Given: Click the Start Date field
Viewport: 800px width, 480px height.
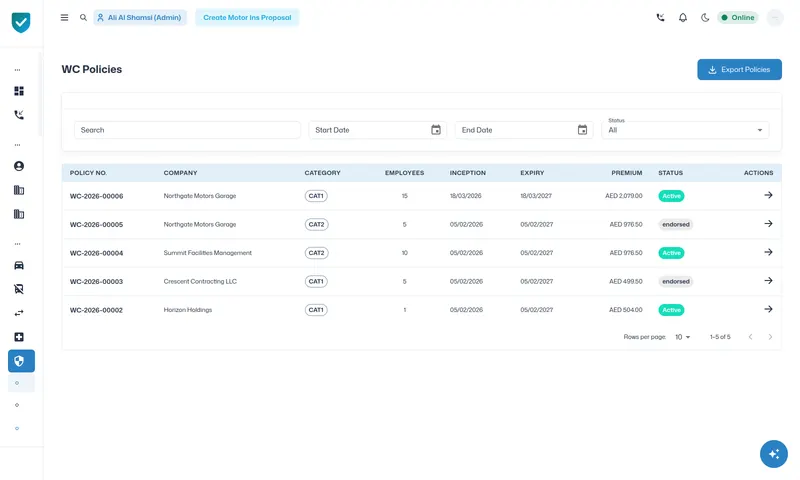Looking at the screenshot, I should pos(378,130).
